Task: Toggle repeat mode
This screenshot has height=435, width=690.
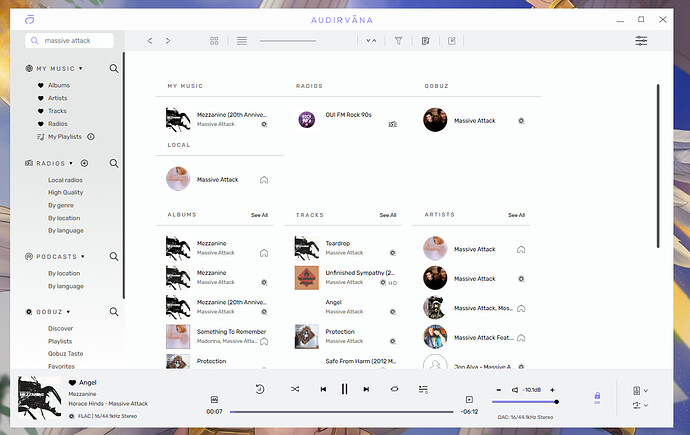Action: 394,389
